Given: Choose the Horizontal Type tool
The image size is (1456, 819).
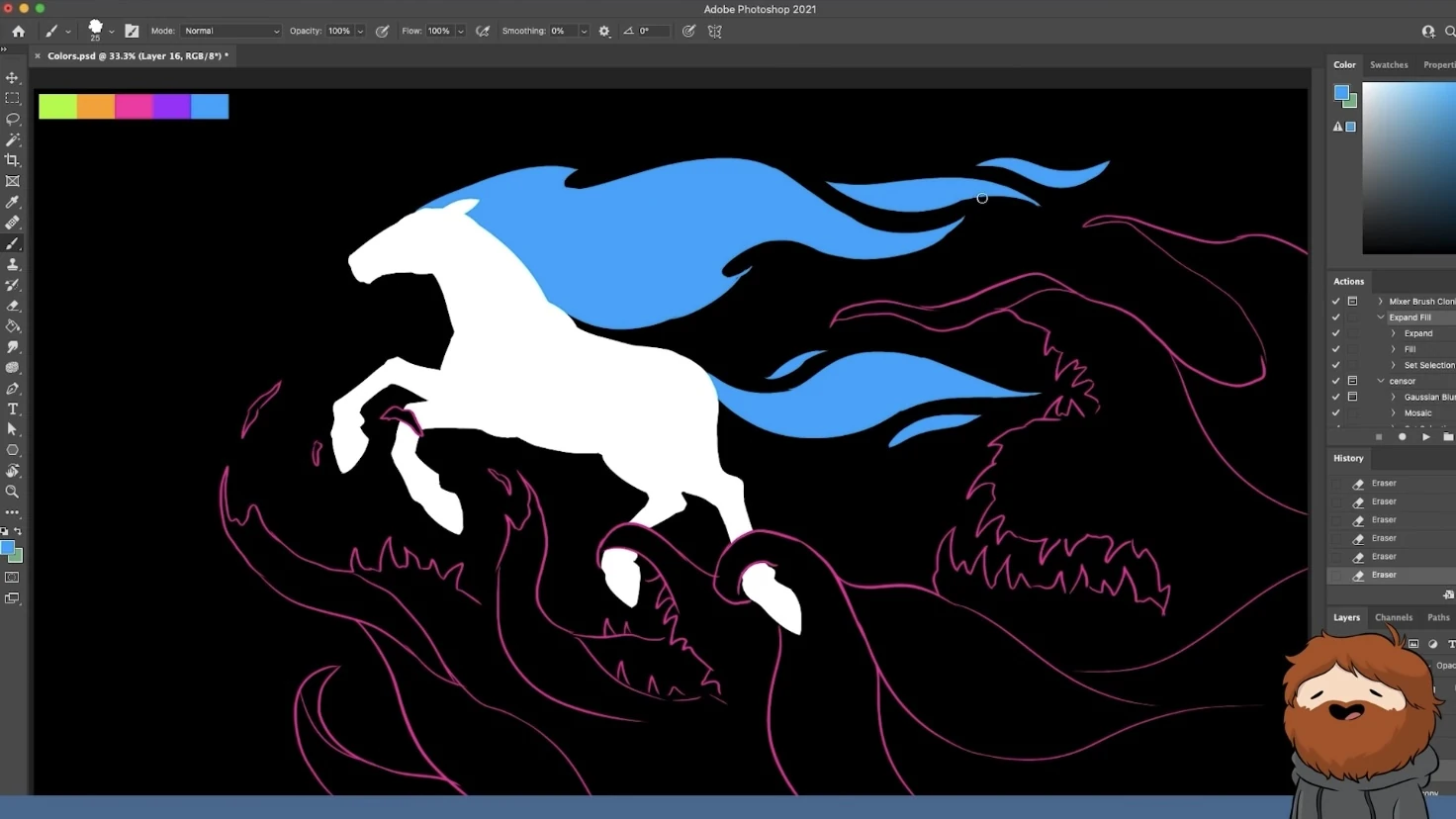Looking at the screenshot, I should pyautogui.click(x=13, y=409).
